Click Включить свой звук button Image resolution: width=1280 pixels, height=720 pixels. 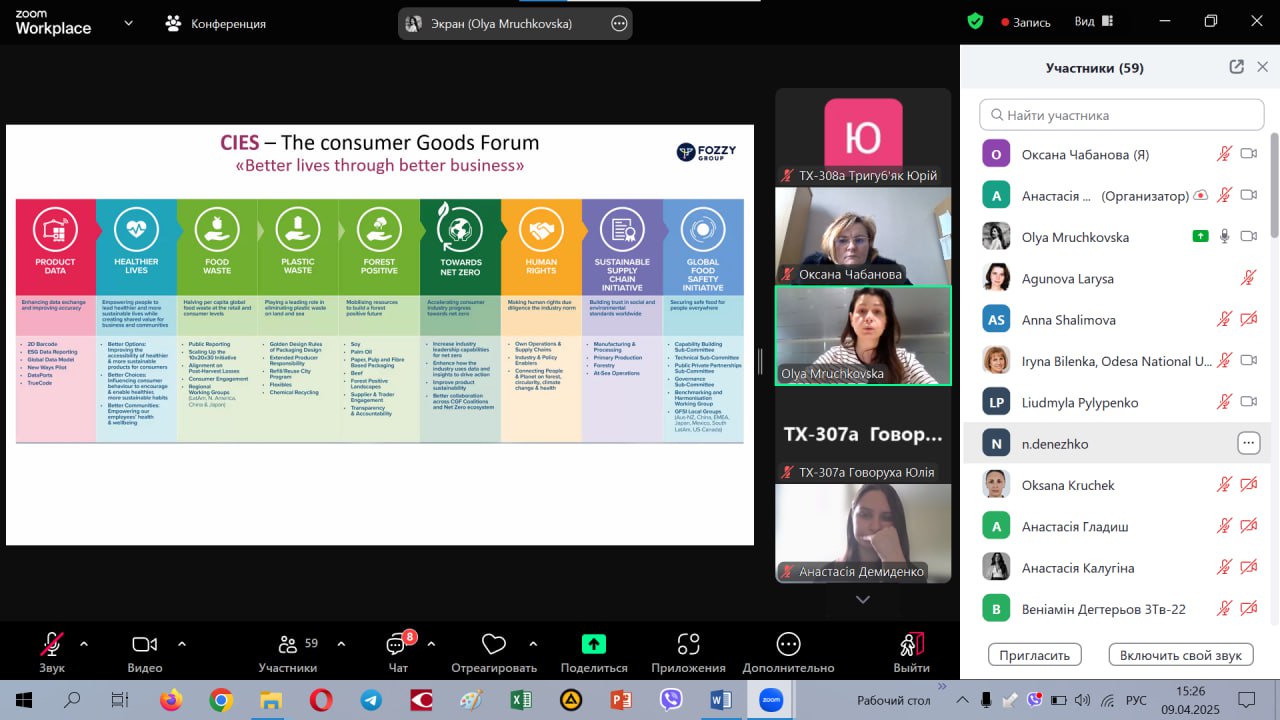click(1181, 655)
